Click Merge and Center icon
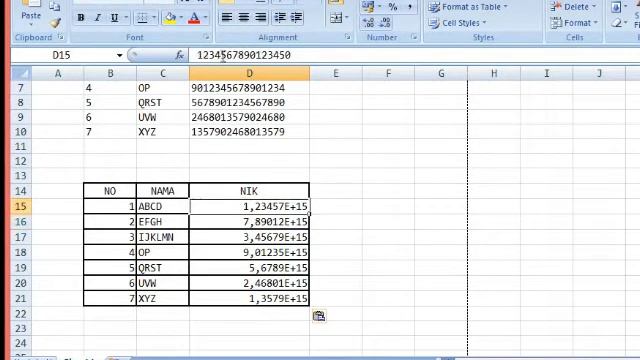Image resolution: width=640 pixels, height=360 pixels. tap(336, 18)
